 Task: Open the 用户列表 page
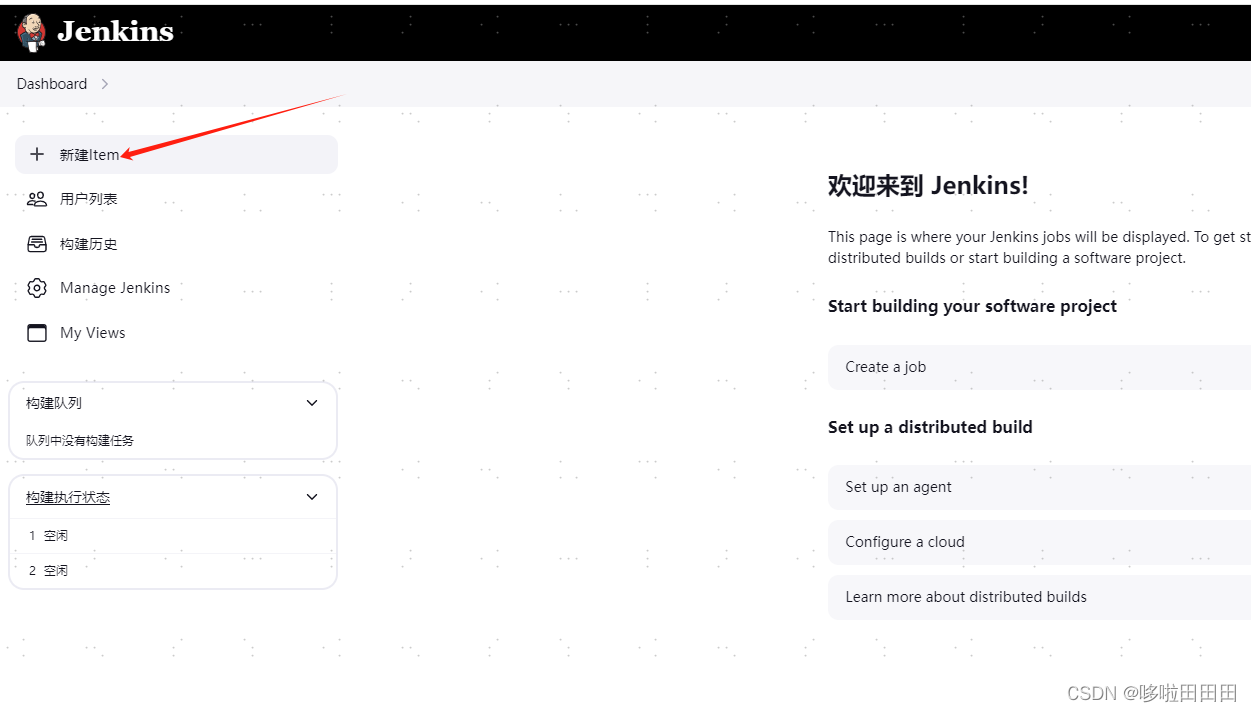coord(90,198)
